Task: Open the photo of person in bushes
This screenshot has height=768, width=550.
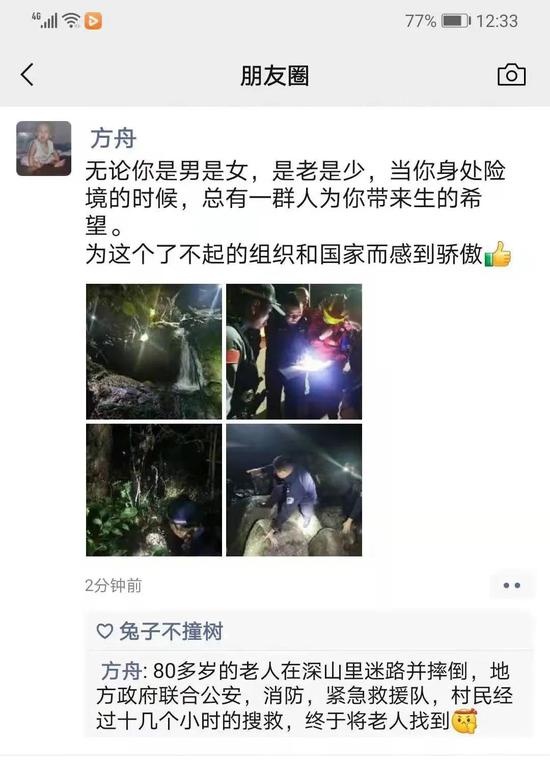Action: point(154,490)
